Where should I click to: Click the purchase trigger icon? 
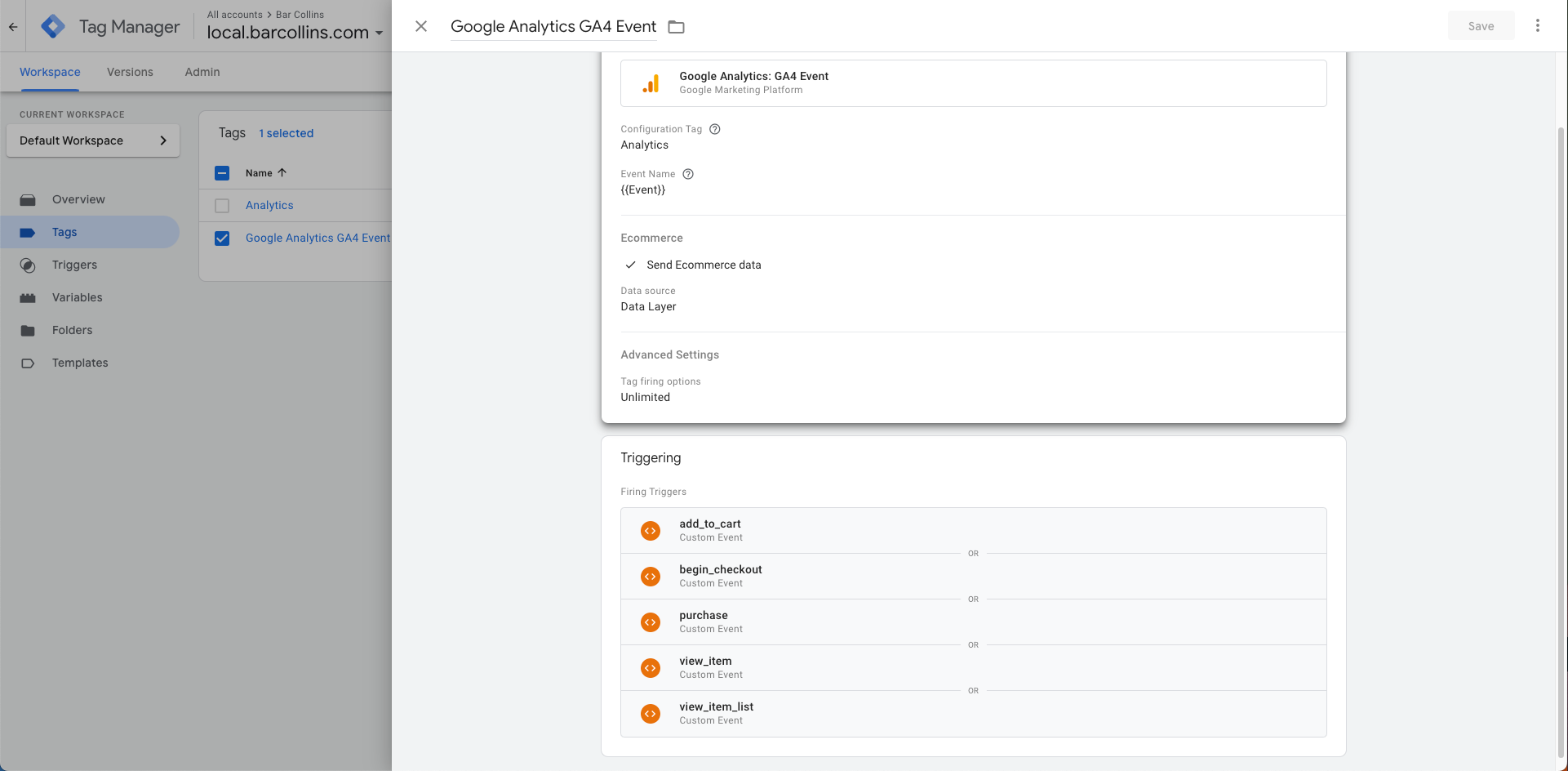[650, 622]
